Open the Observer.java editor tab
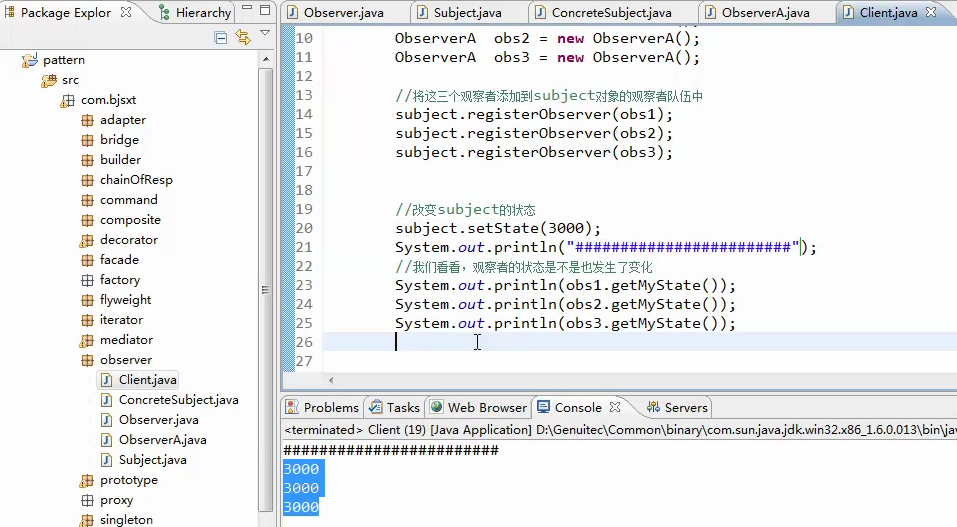957x527 pixels. click(x=342, y=13)
